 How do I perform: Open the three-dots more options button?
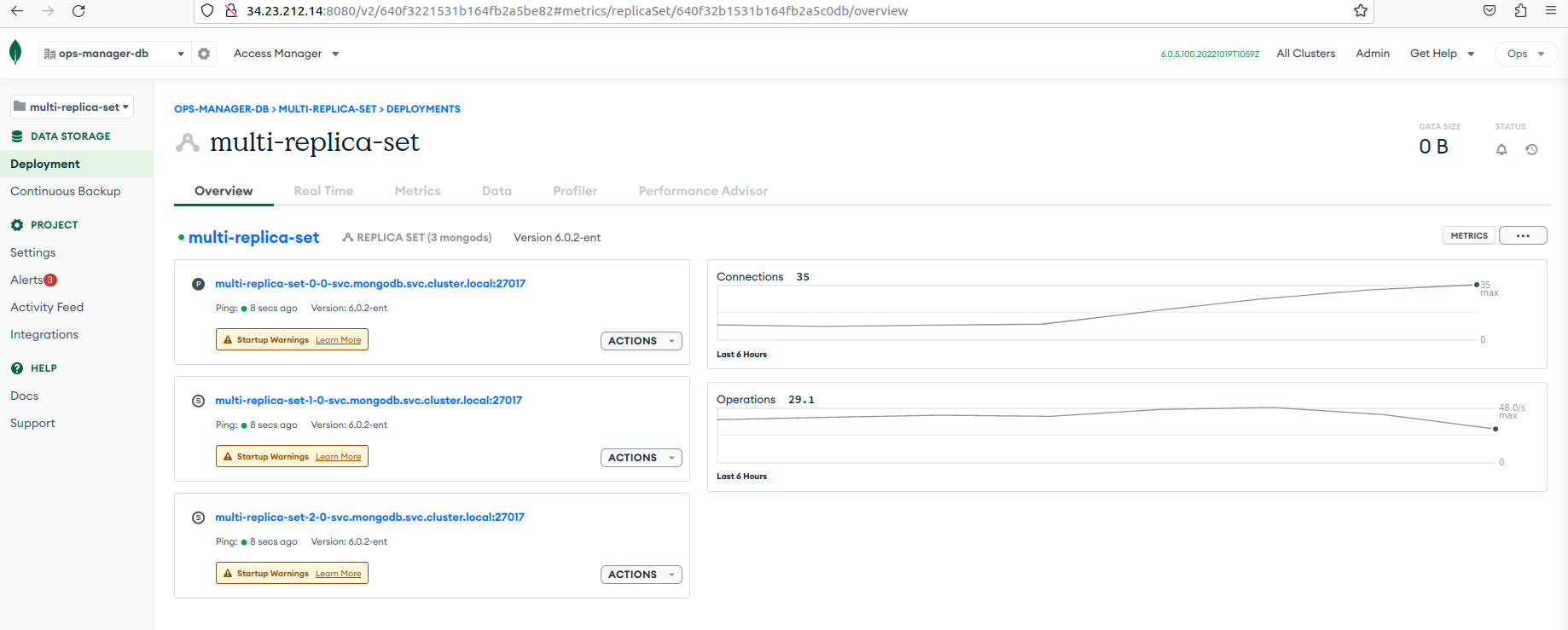[1523, 235]
